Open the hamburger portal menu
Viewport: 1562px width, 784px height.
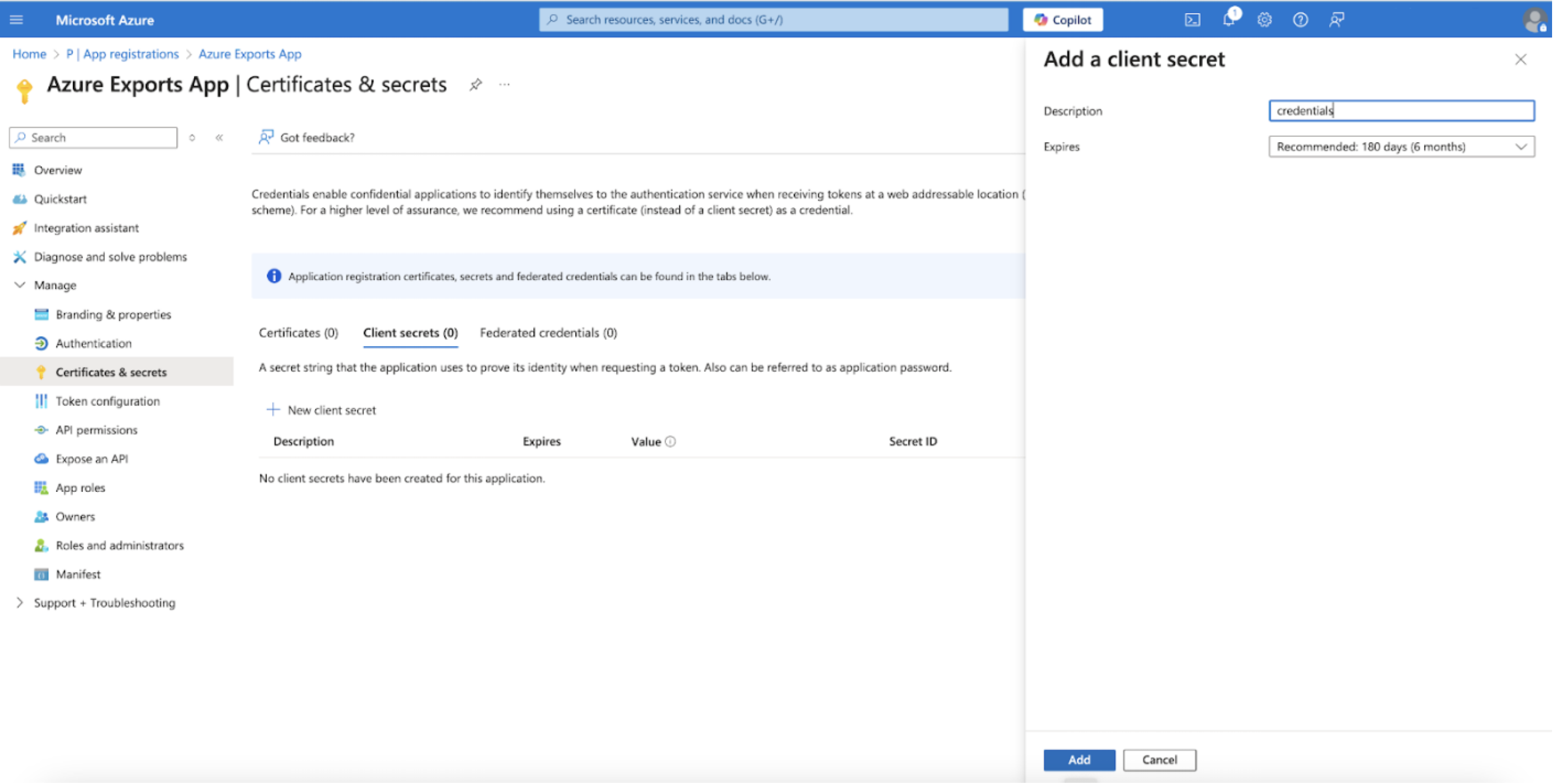[x=17, y=20]
